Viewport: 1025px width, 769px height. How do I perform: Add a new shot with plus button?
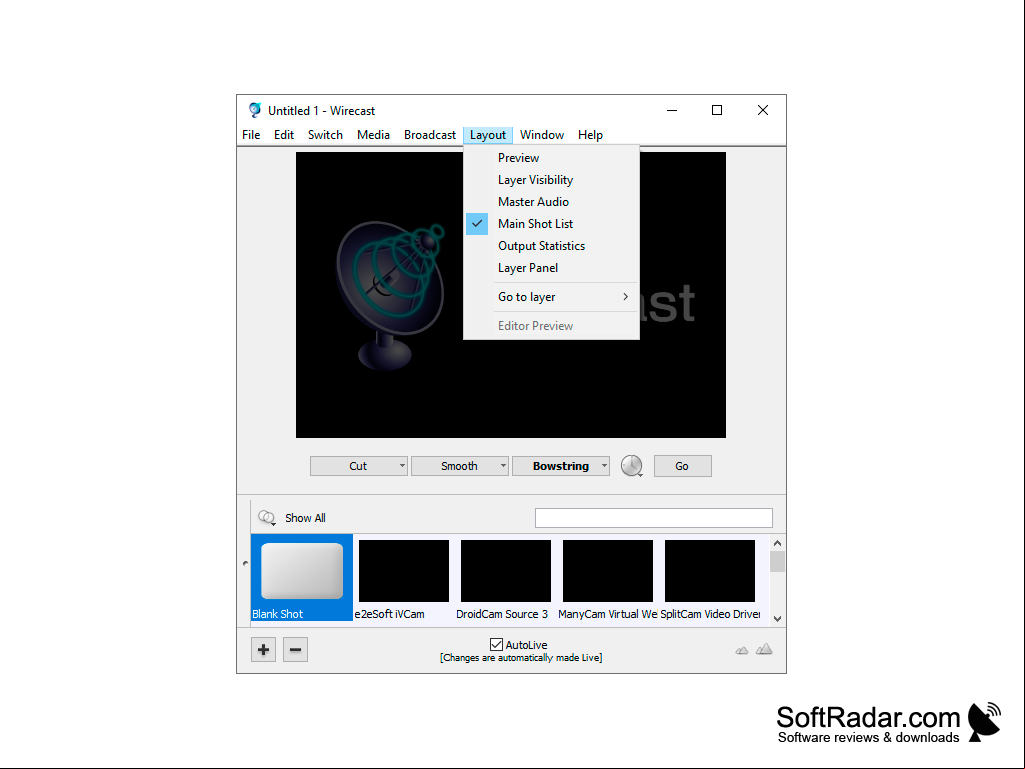(263, 649)
